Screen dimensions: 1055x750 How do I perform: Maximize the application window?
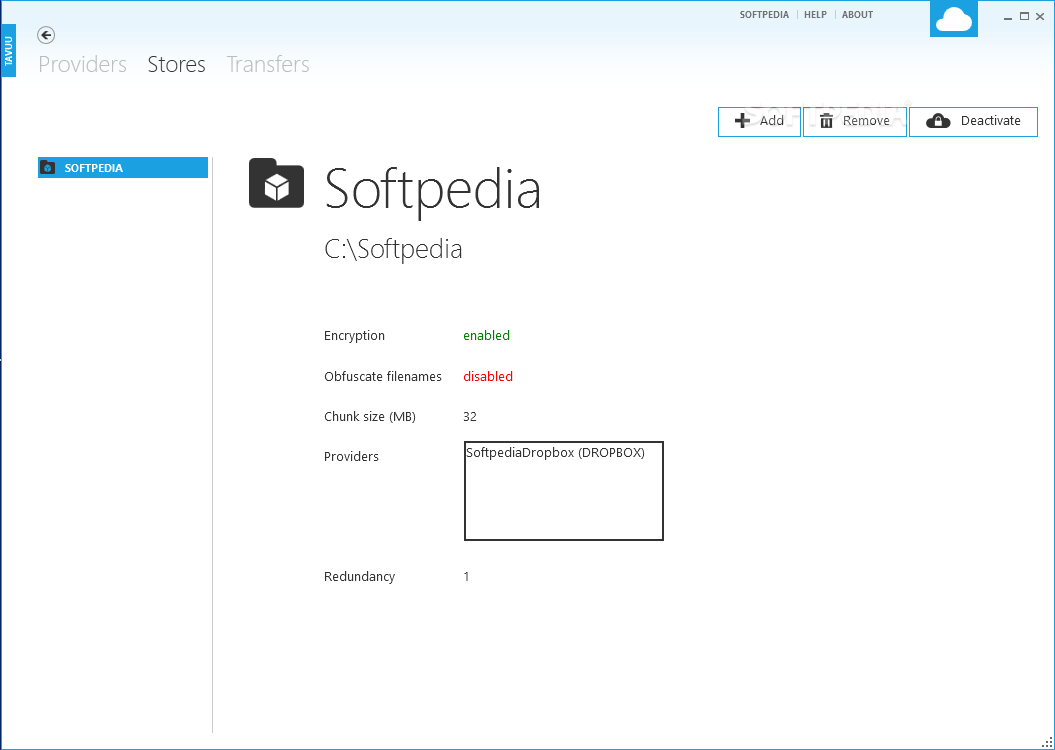point(1024,16)
